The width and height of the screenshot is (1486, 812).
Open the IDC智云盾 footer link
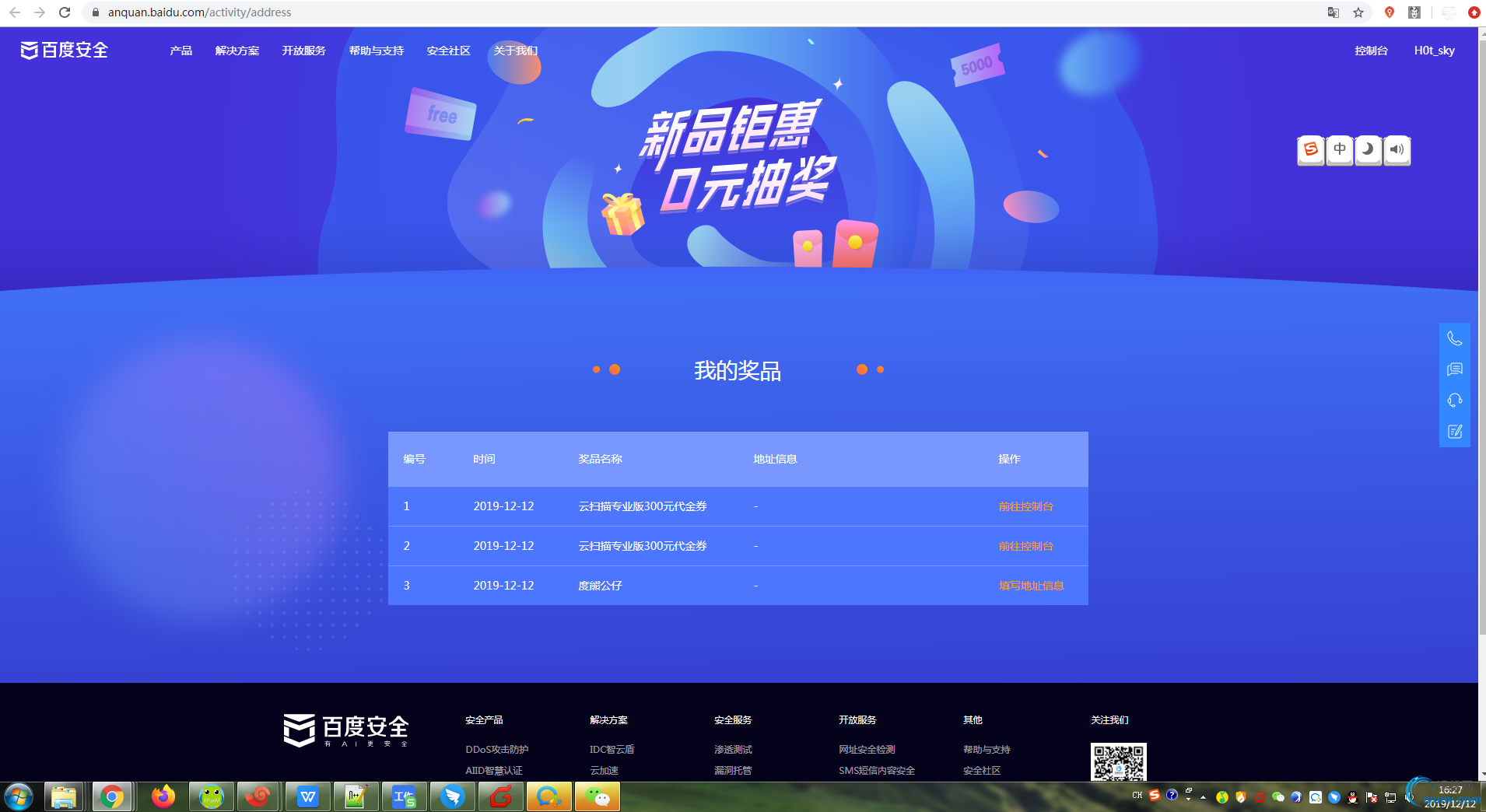tap(612, 750)
